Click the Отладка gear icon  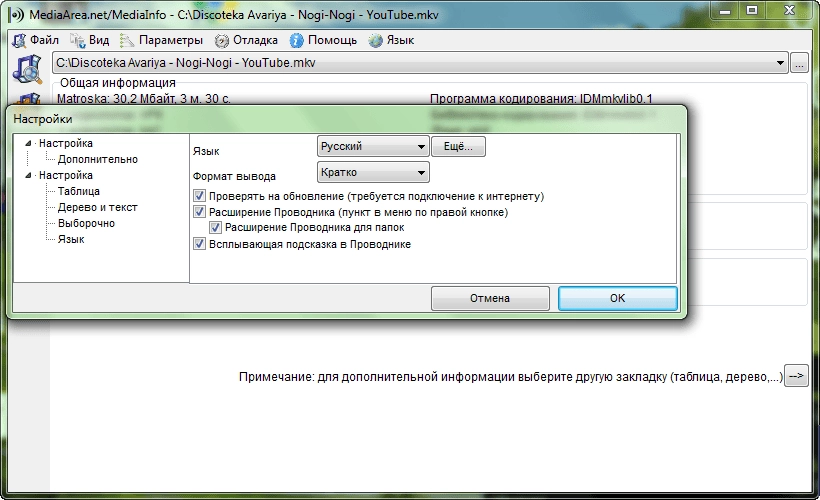[x=222, y=41]
